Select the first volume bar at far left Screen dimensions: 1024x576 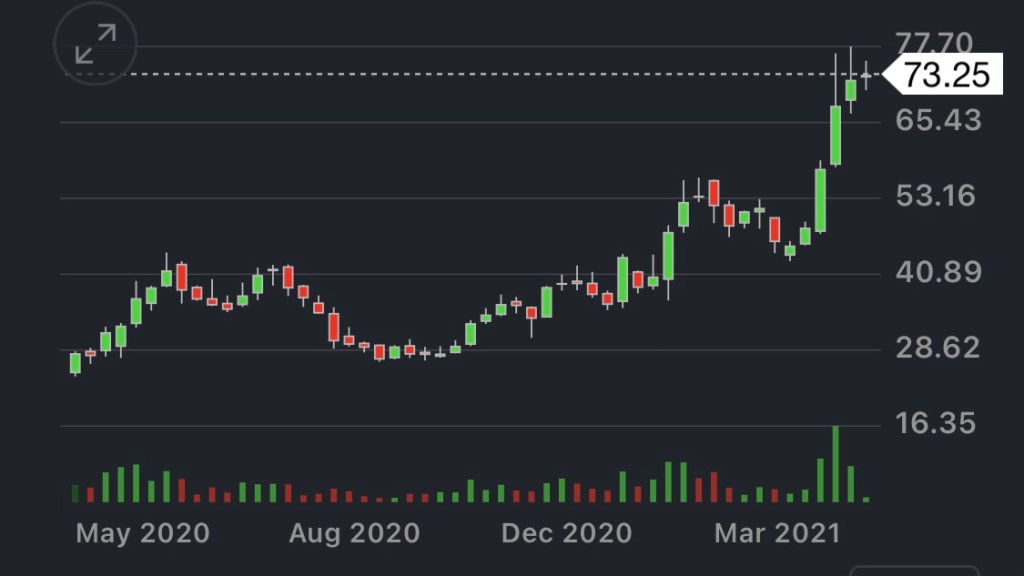click(75, 493)
